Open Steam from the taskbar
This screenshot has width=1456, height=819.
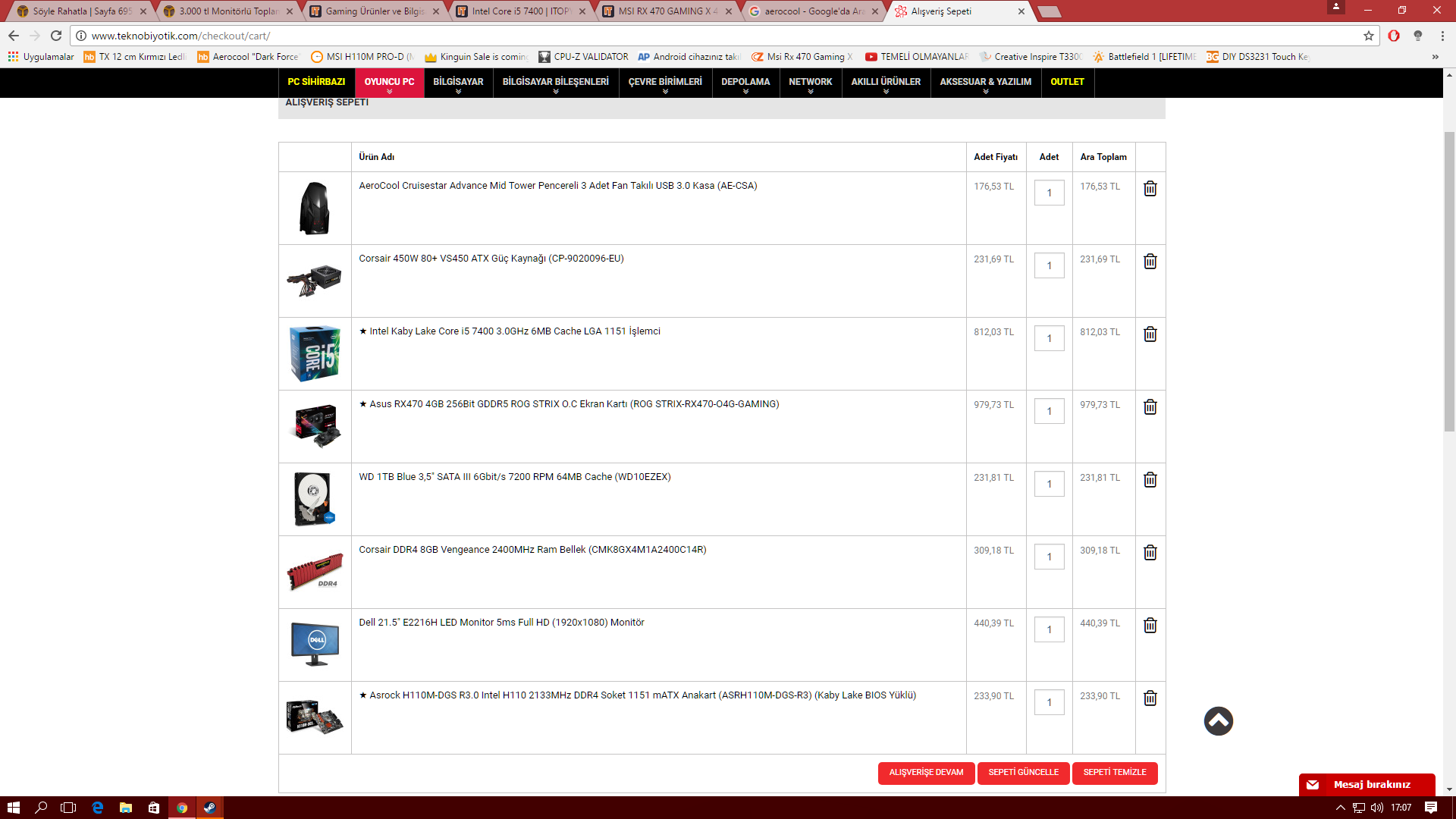(x=210, y=808)
